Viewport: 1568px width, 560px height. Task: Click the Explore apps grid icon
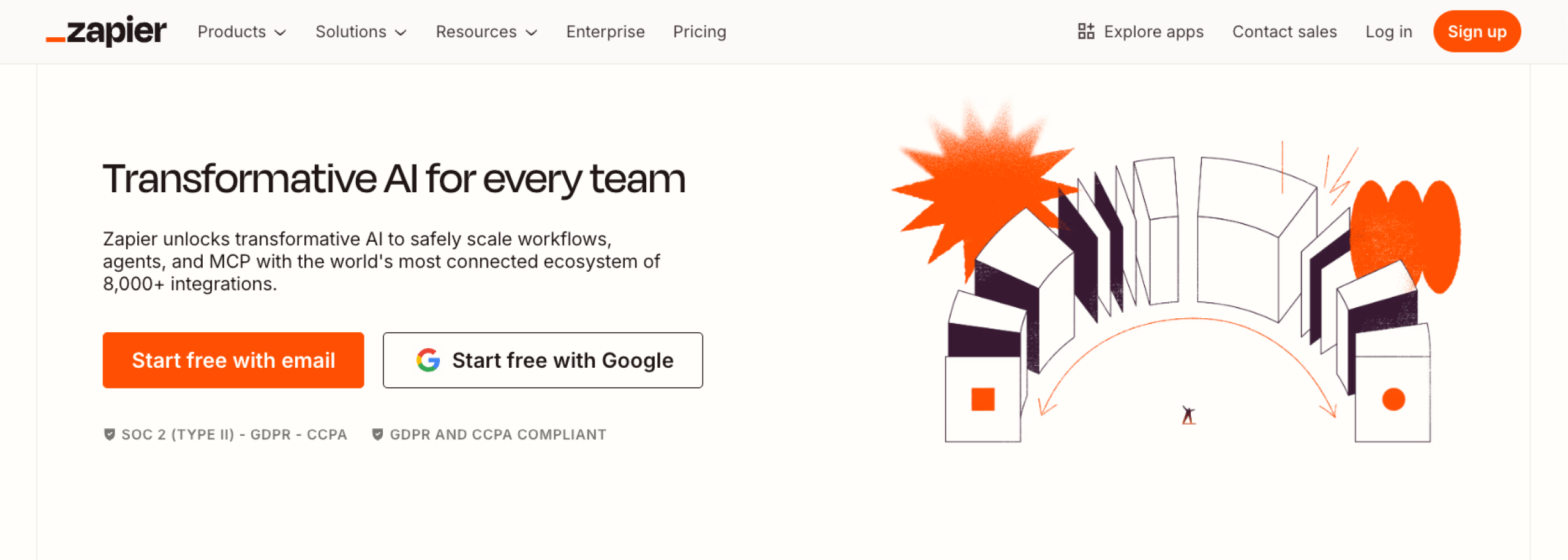click(x=1086, y=31)
